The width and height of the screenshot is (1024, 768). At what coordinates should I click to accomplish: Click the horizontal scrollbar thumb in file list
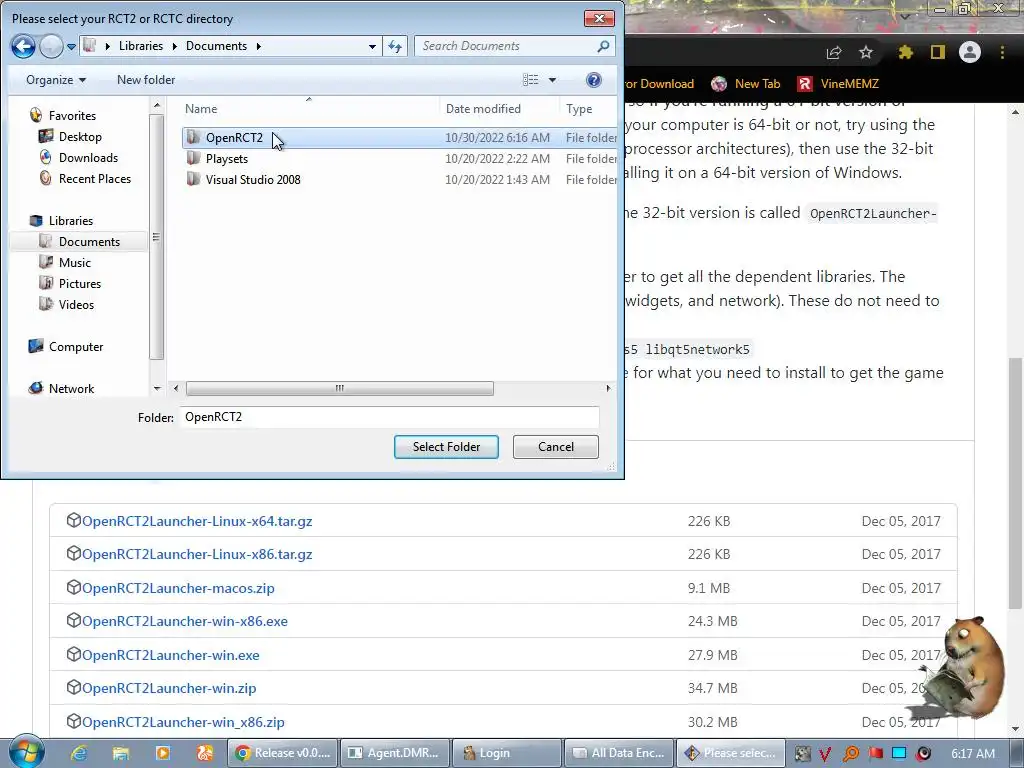340,389
